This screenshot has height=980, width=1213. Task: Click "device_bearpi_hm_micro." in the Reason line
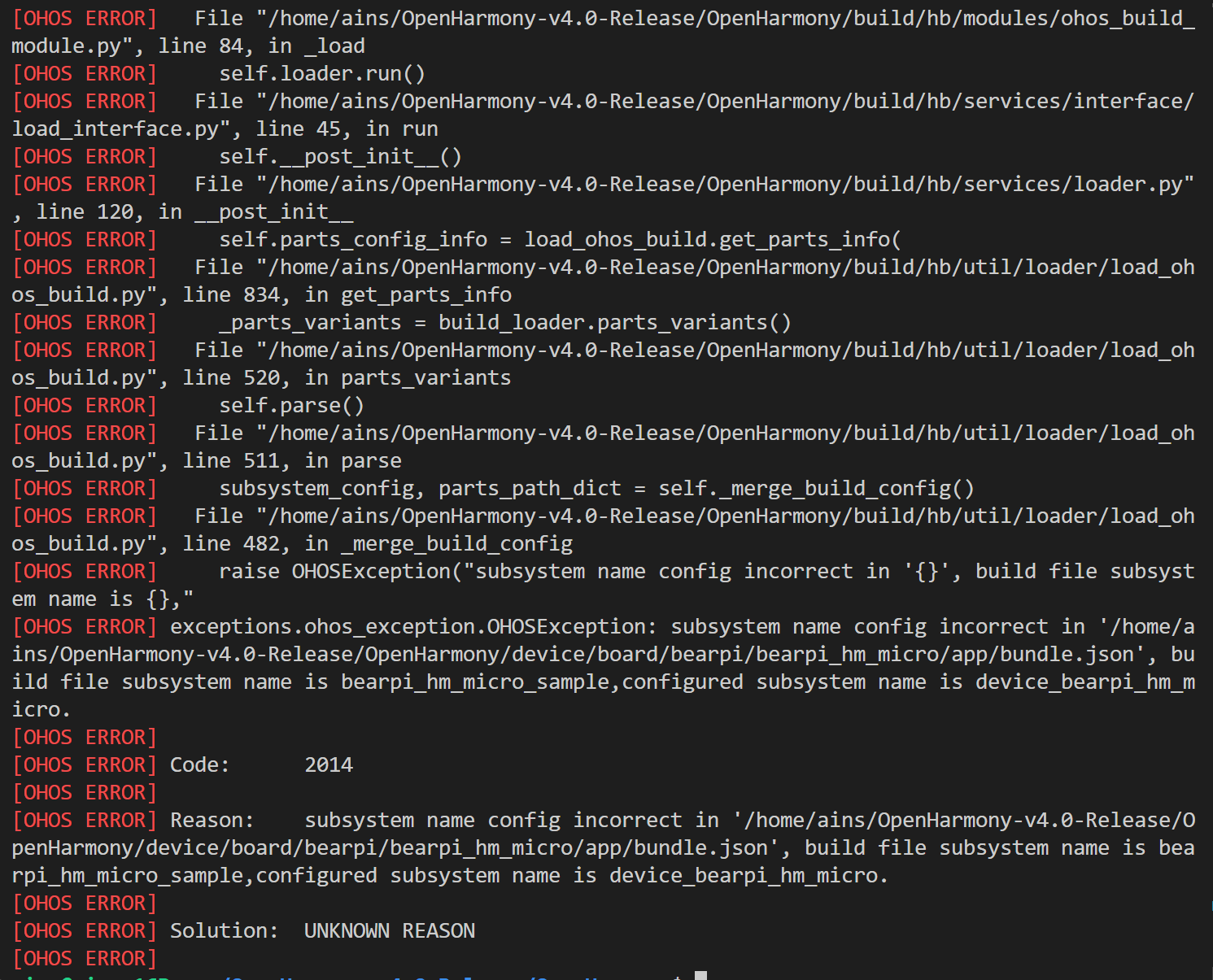[749, 876]
